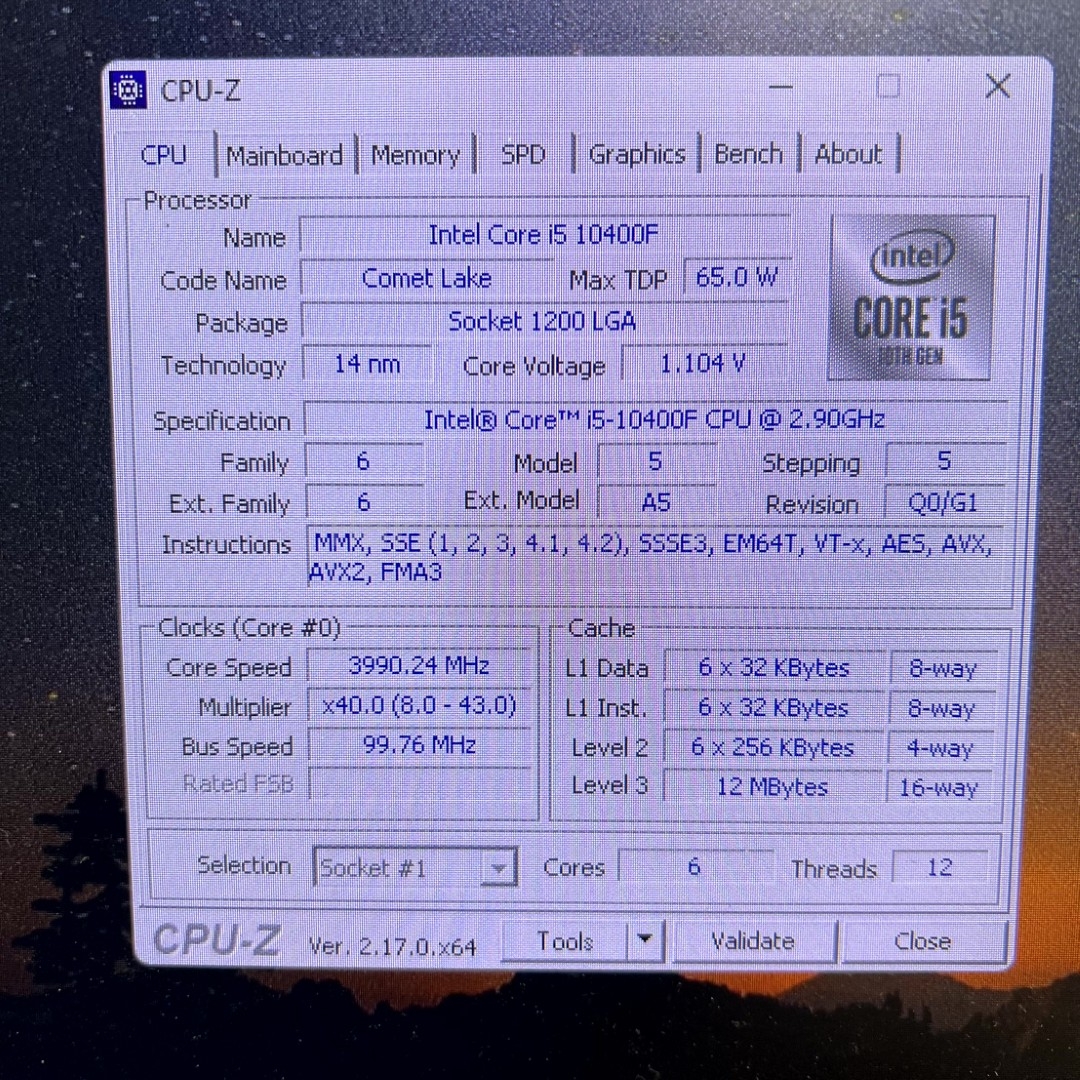Screen dimensions: 1080x1080
Task: Select the Specification text field
Action: (654, 420)
